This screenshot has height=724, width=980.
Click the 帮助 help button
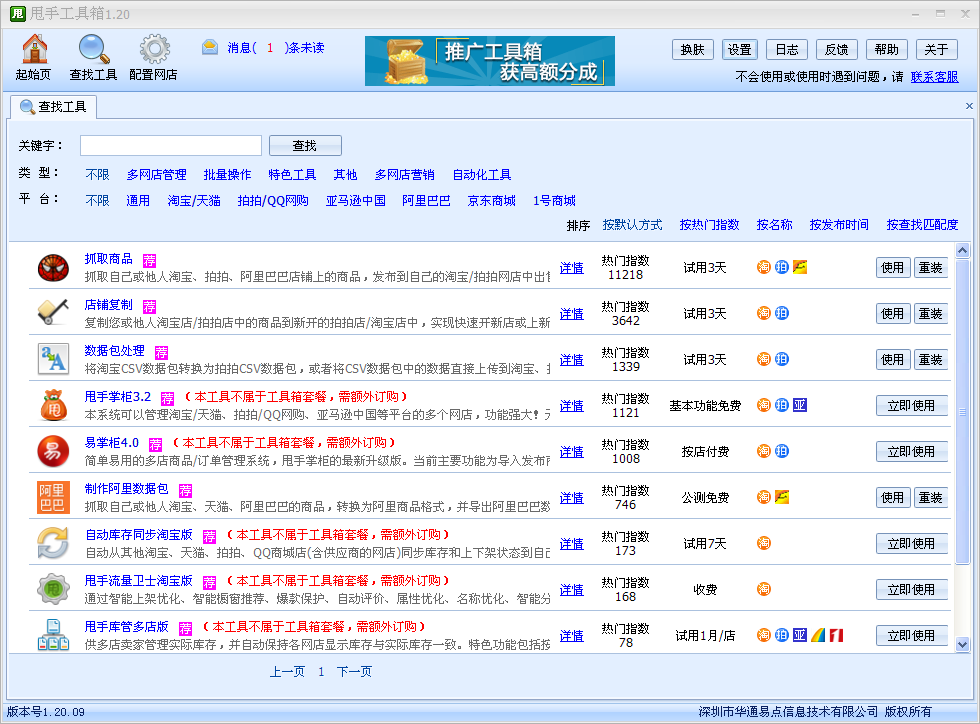tap(887, 49)
